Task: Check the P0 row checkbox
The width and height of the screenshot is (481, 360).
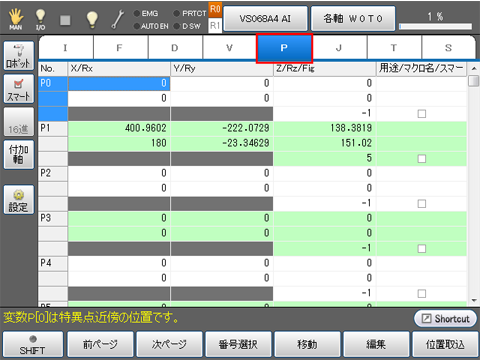Action: pos(422,114)
